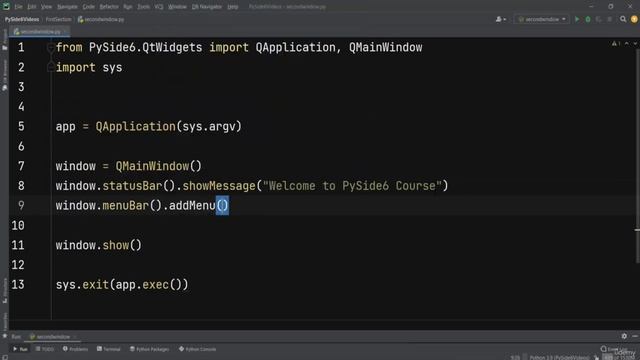Click secondwindow.py breadcrumb in navigation bar

click(101, 19)
